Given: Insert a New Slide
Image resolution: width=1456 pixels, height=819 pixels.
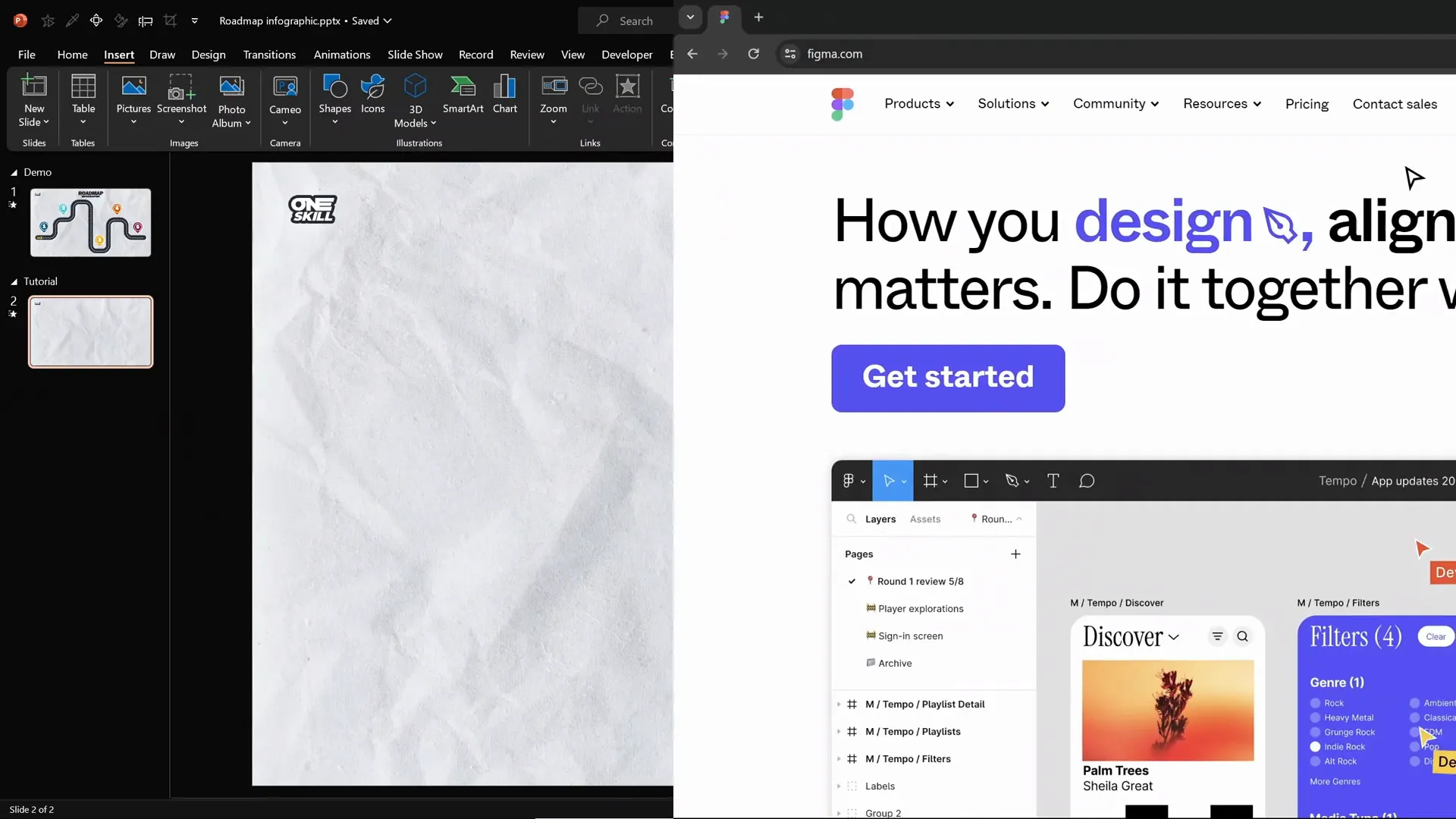Looking at the screenshot, I should (x=34, y=101).
